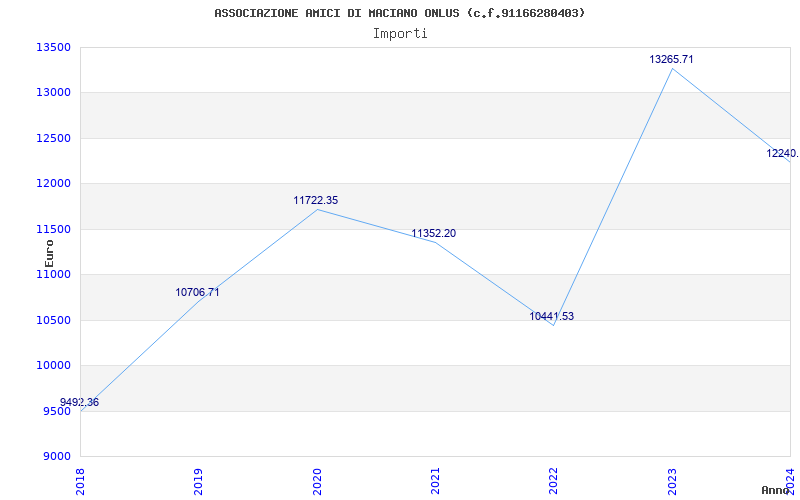
Task: Select data label 11352.20
Action: (434, 234)
